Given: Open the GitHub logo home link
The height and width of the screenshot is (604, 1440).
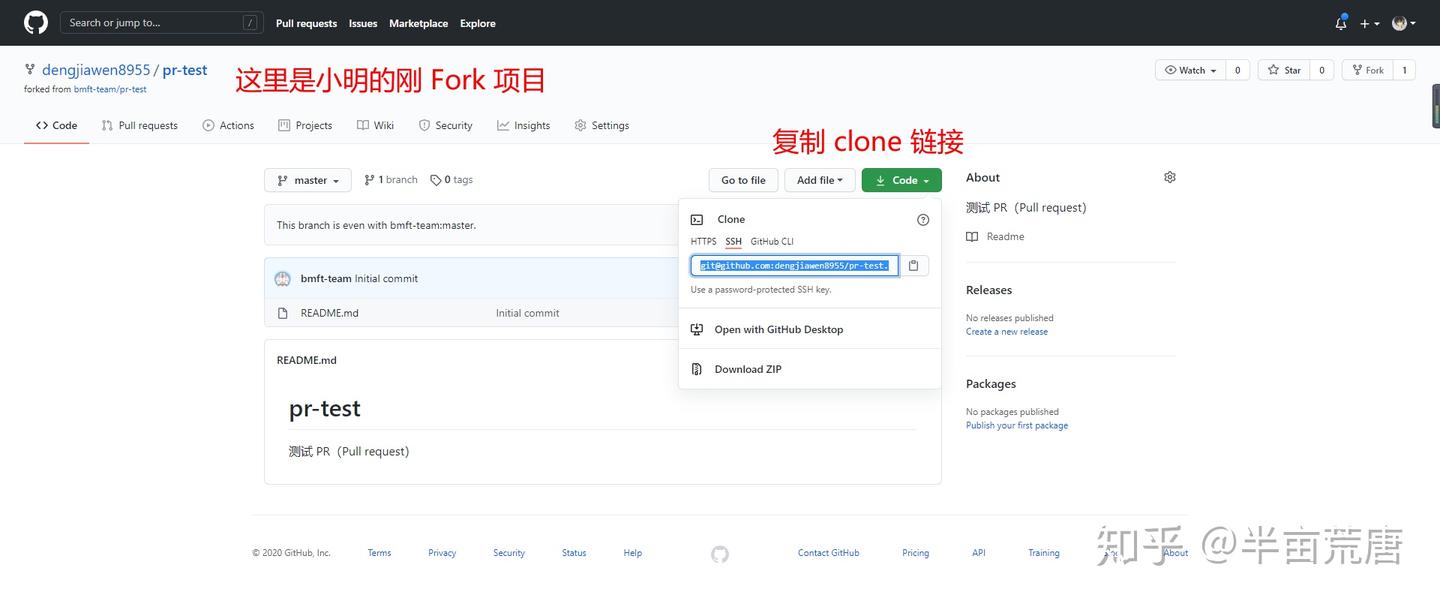Looking at the screenshot, I should (x=35, y=22).
